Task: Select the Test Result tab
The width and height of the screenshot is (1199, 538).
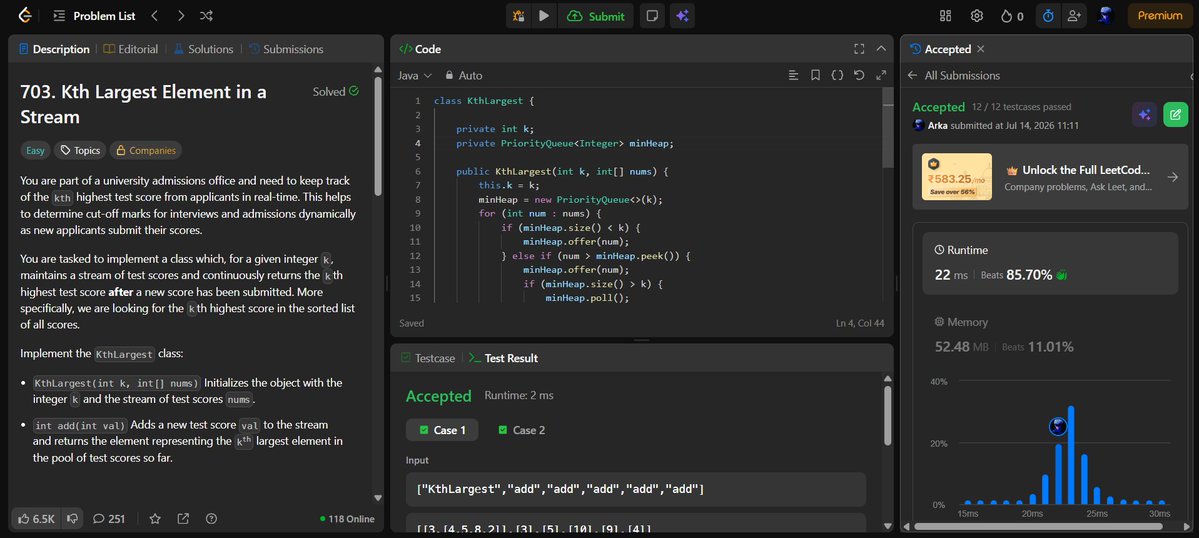Action: coord(503,358)
